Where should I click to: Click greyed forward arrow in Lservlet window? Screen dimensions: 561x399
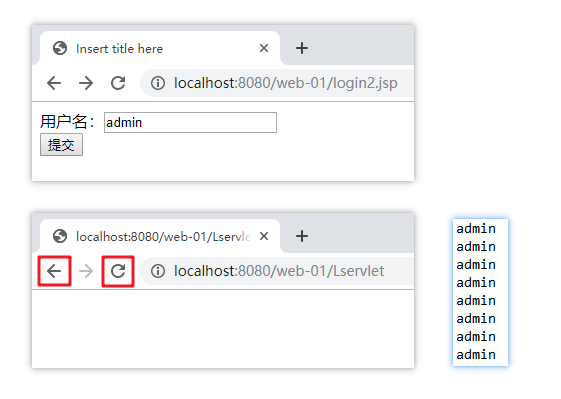[x=86, y=271]
